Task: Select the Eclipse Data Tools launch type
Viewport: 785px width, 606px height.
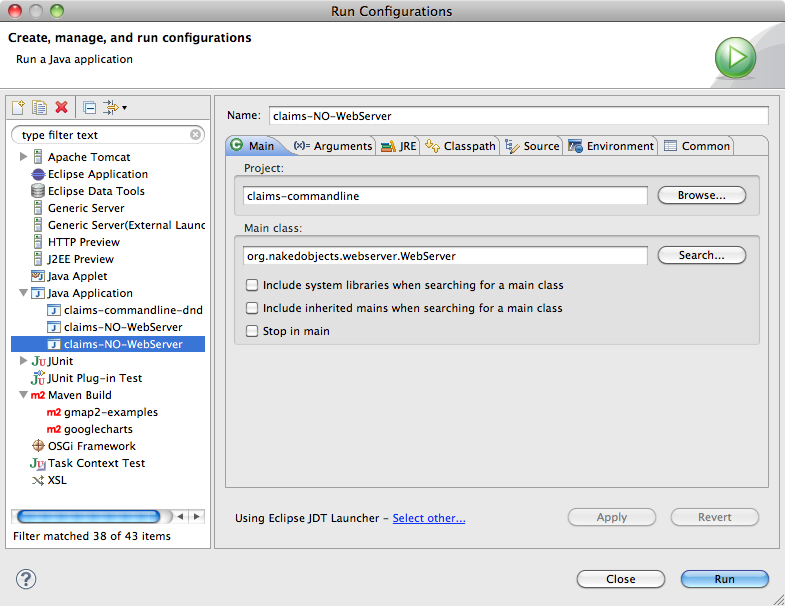Action: [x=96, y=191]
